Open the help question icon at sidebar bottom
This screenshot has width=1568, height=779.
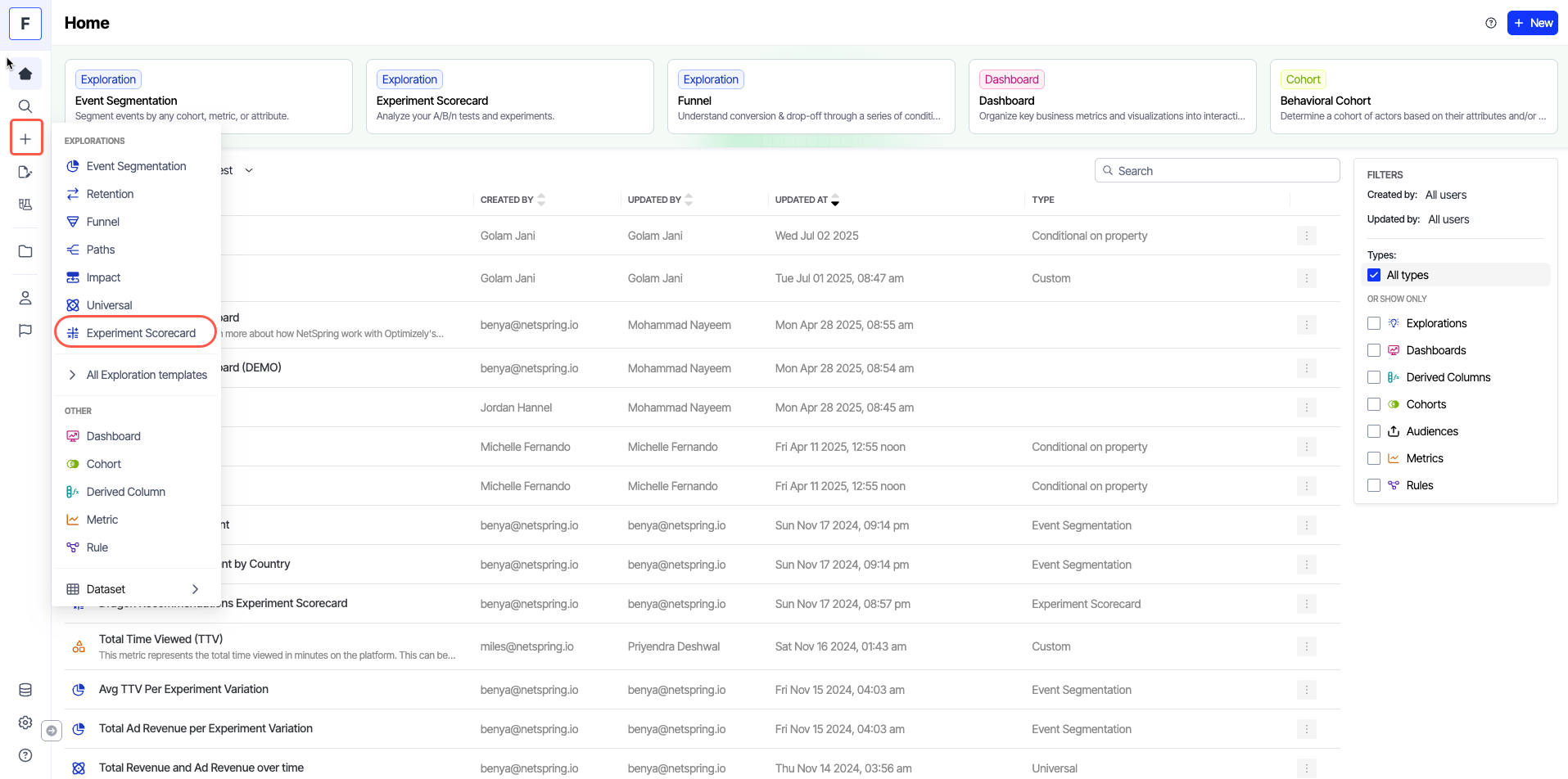click(x=25, y=755)
